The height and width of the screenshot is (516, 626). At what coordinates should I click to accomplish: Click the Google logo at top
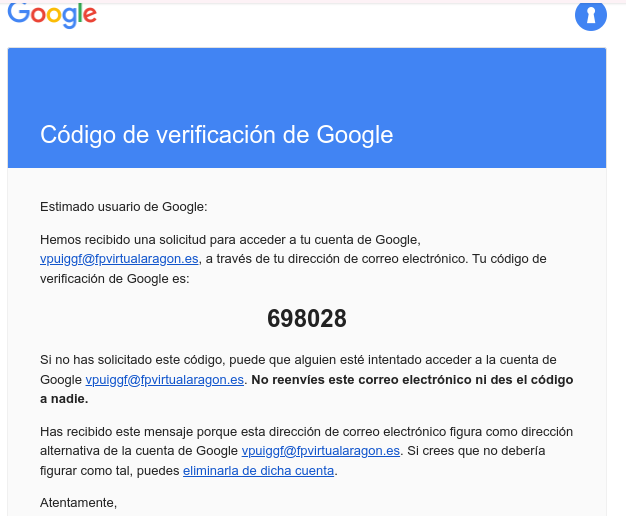coord(52,15)
